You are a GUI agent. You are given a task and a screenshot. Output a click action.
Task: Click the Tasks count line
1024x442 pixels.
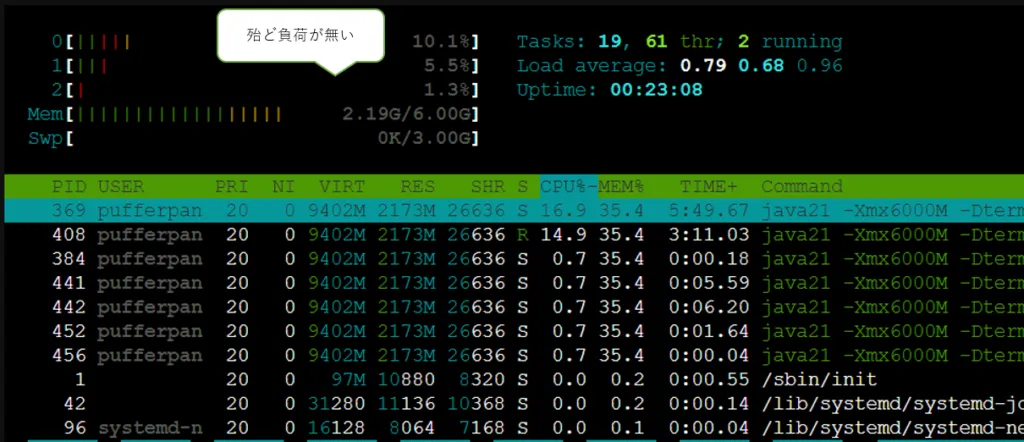(679, 42)
